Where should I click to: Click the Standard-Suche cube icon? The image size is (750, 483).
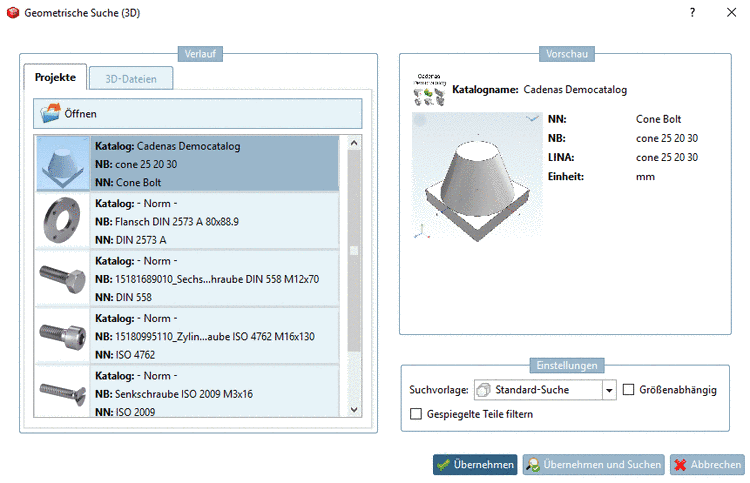point(484,390)
